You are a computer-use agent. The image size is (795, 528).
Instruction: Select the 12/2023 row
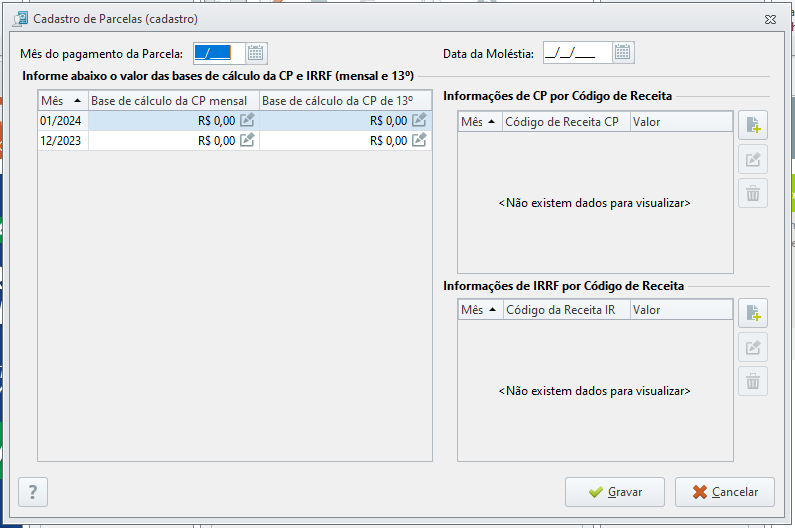coord(235,140)
